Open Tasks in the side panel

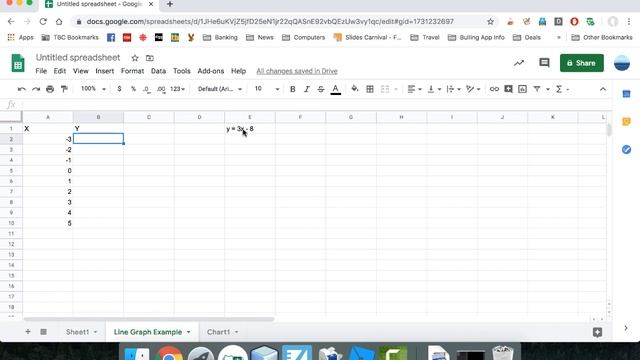[626, 149]
